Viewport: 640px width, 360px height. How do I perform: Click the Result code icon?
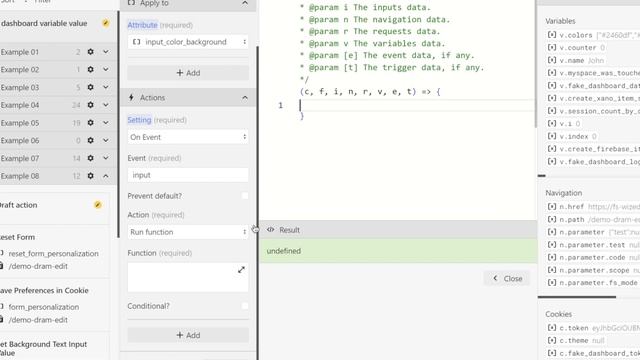pyautogui.click(x=270, y=230)
